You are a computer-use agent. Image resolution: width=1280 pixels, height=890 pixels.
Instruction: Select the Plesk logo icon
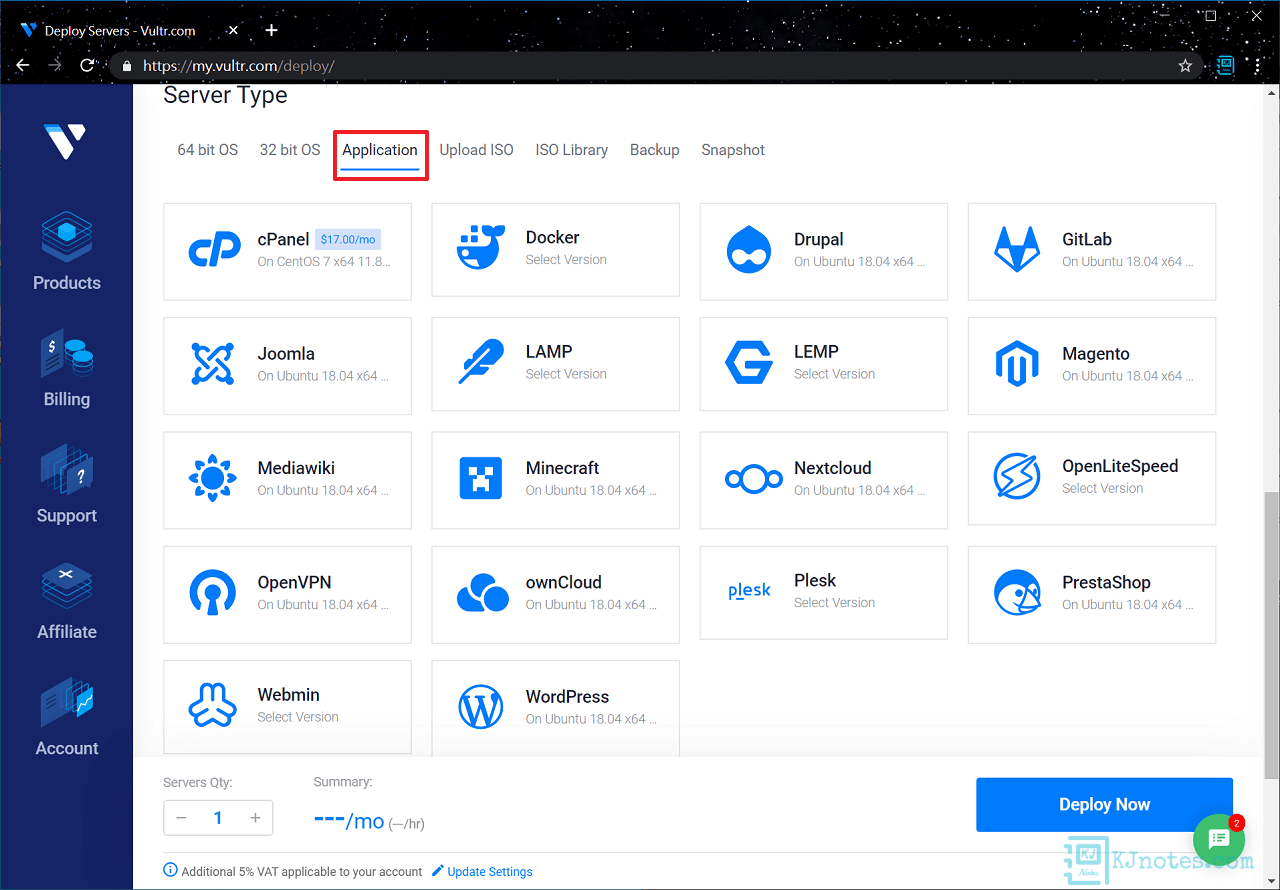tap(749, 591)
